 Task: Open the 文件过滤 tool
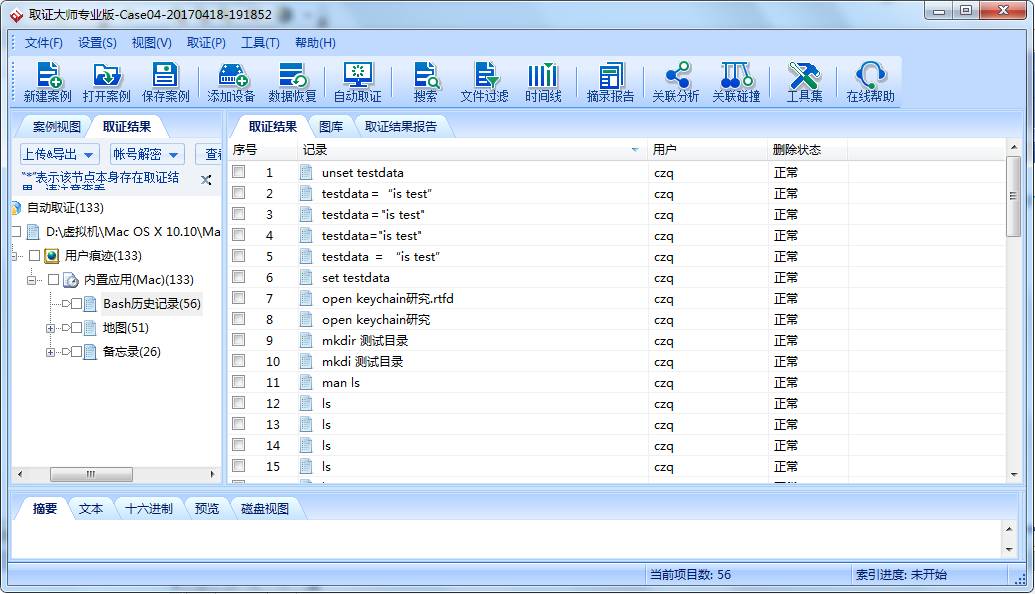pyautogui.click(x=484, y=76)
